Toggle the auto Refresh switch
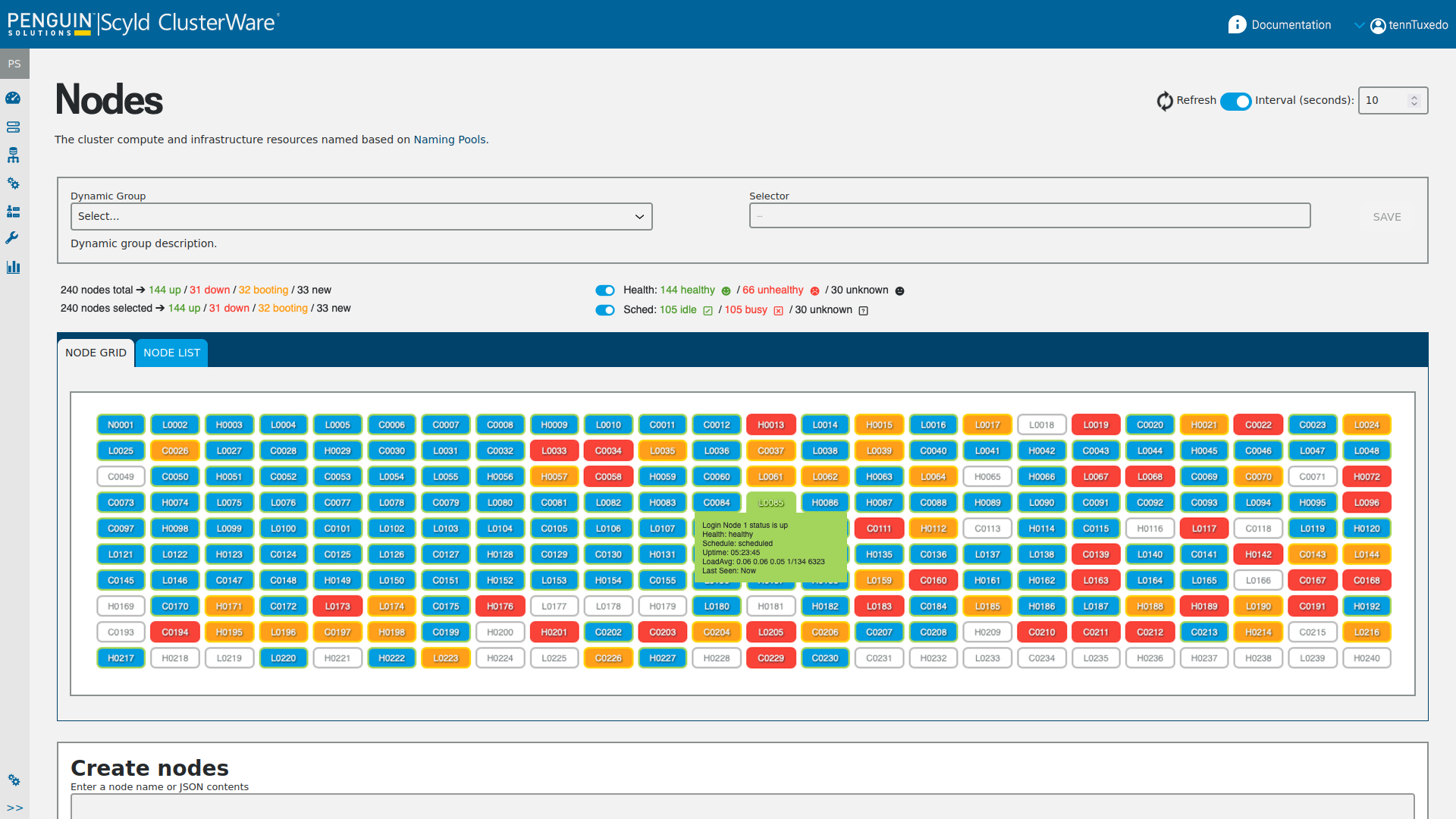 (x=1235, y=101)
